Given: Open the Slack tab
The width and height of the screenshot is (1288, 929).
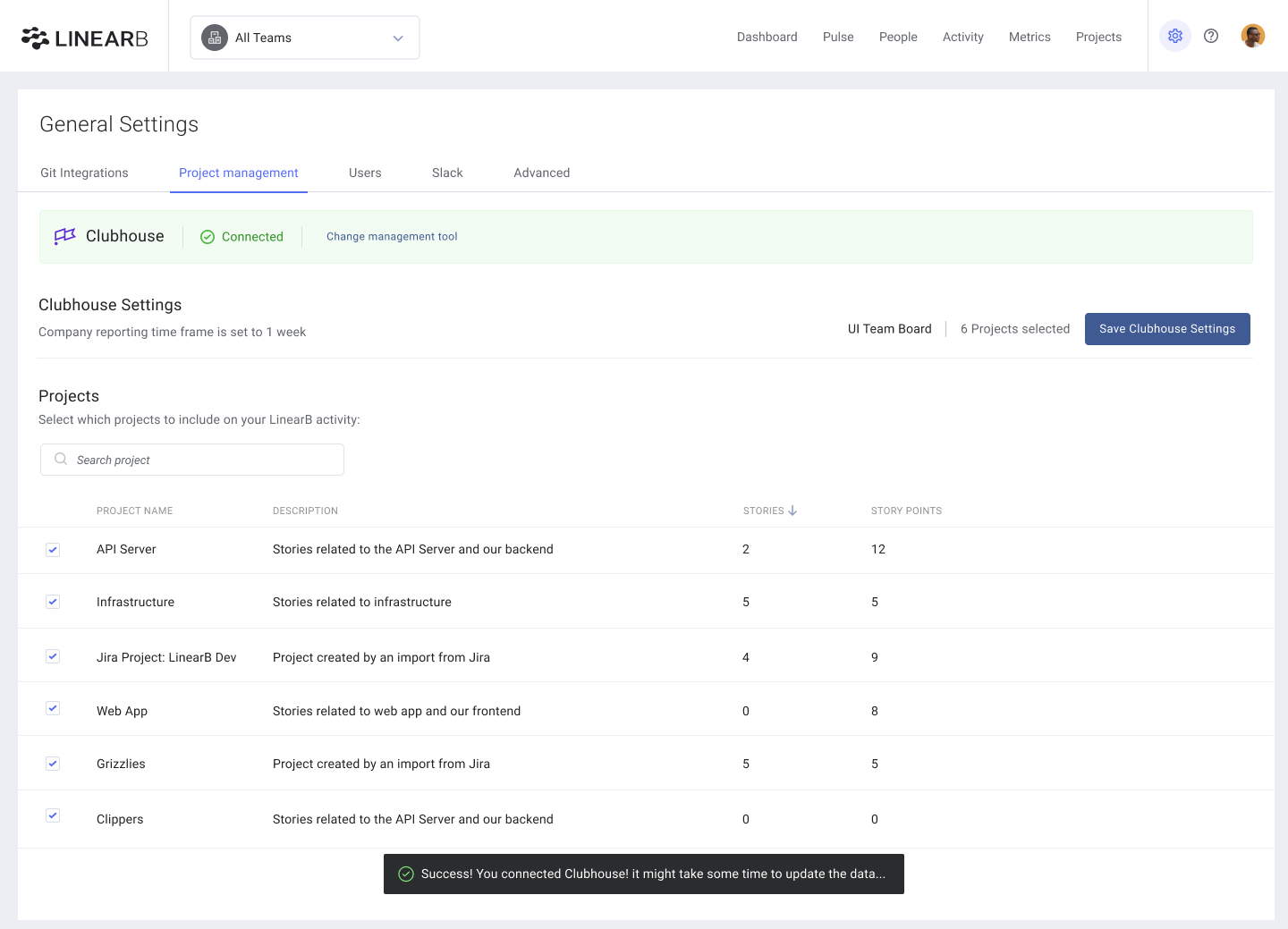Looking at the screenshot, I should 447,173.
